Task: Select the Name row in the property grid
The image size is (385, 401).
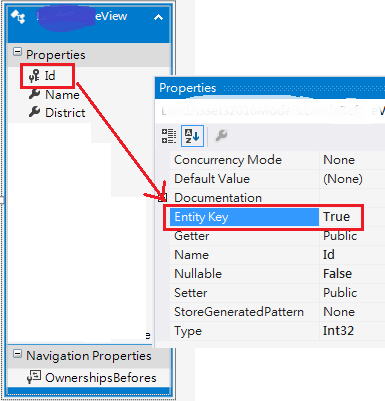Action: coord(278,255)
